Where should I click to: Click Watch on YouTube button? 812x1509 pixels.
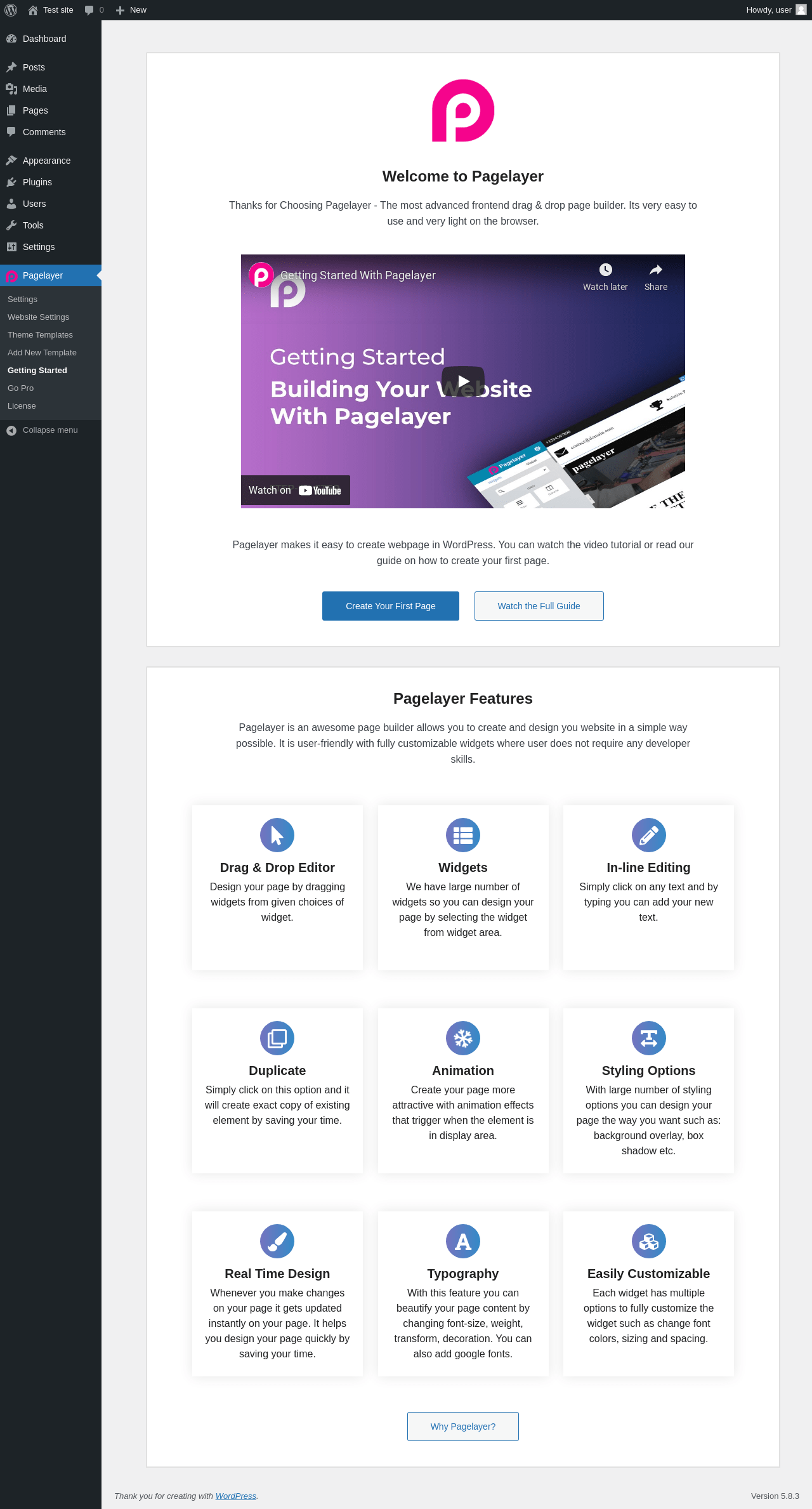pos(296,491)
